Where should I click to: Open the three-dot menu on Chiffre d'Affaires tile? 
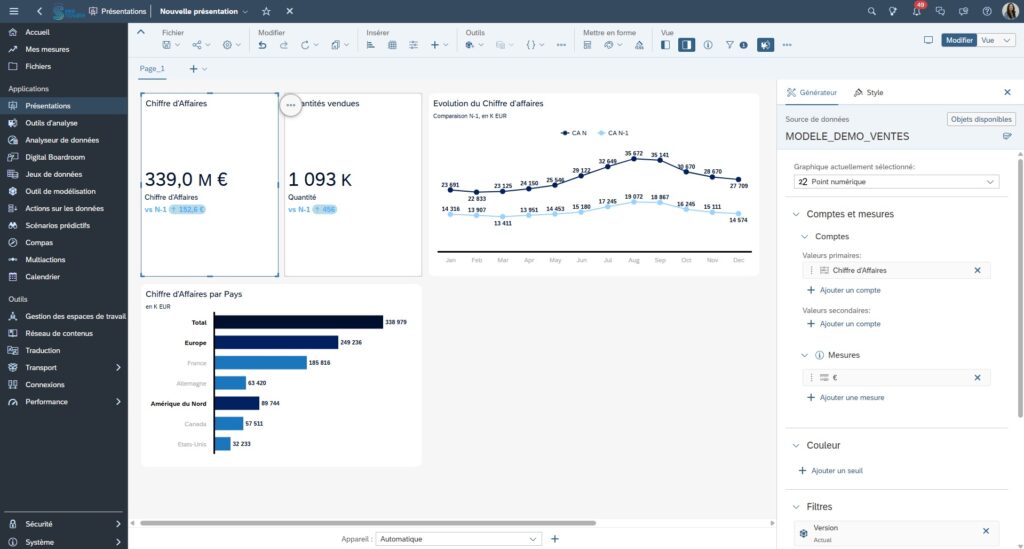290,104
